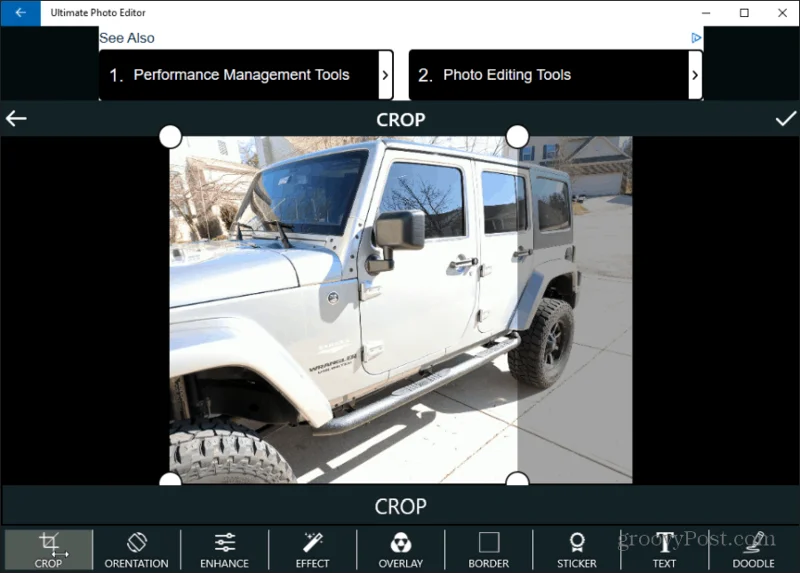
Task: Open the Effect magic wand tool
Action: [x=312, y=550]
